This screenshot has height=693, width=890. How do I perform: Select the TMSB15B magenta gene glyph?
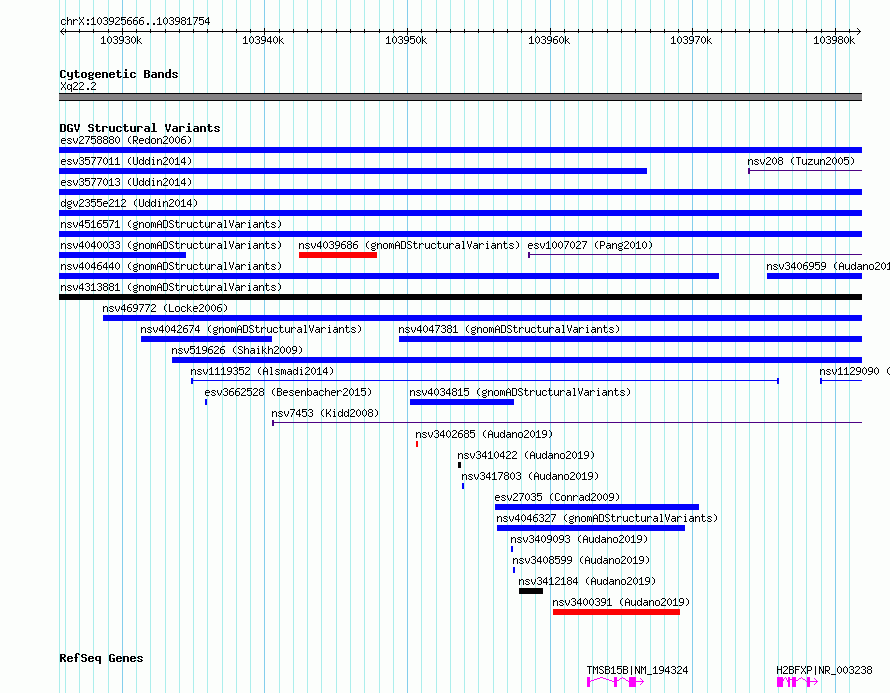pos(616,682)
